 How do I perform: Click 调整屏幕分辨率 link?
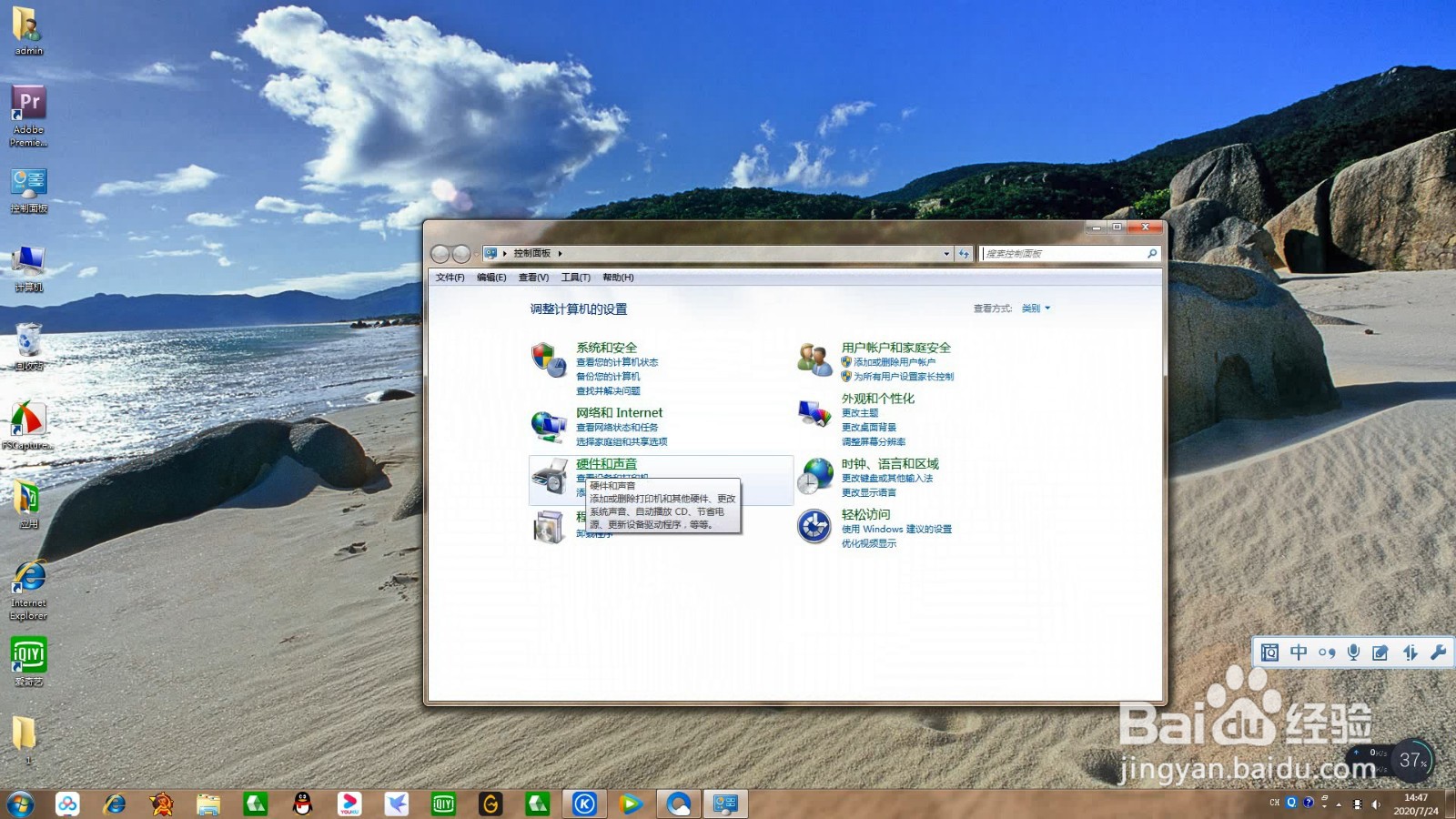pyautogui.click(x=874, y=442)
